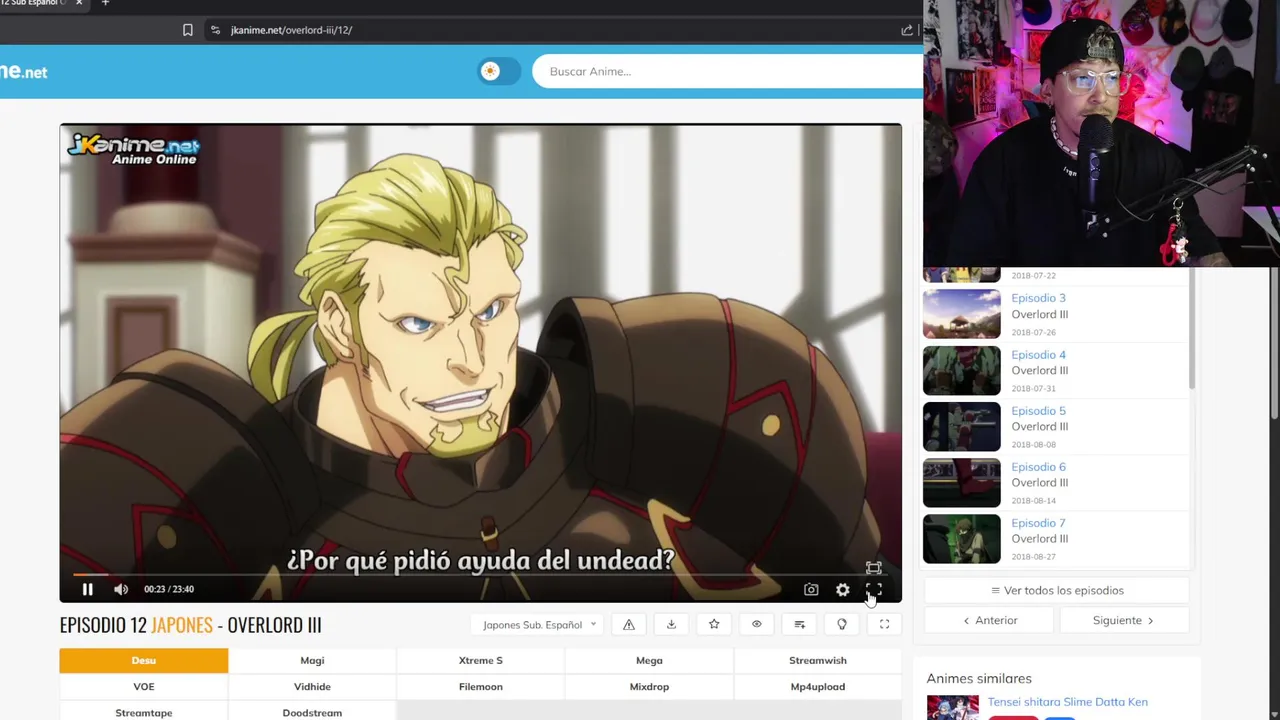
Task: Click the episode list scrollbar
Action: coord(1192,330)
